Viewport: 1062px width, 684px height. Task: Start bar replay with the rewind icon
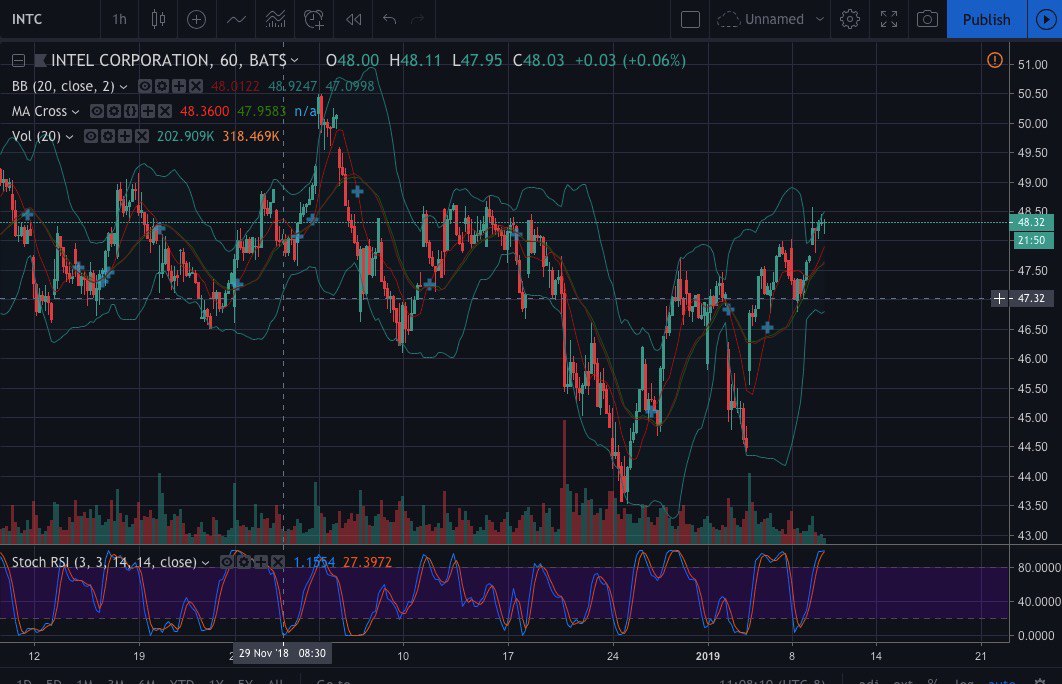pyautogui.click(x=353, y=19)
